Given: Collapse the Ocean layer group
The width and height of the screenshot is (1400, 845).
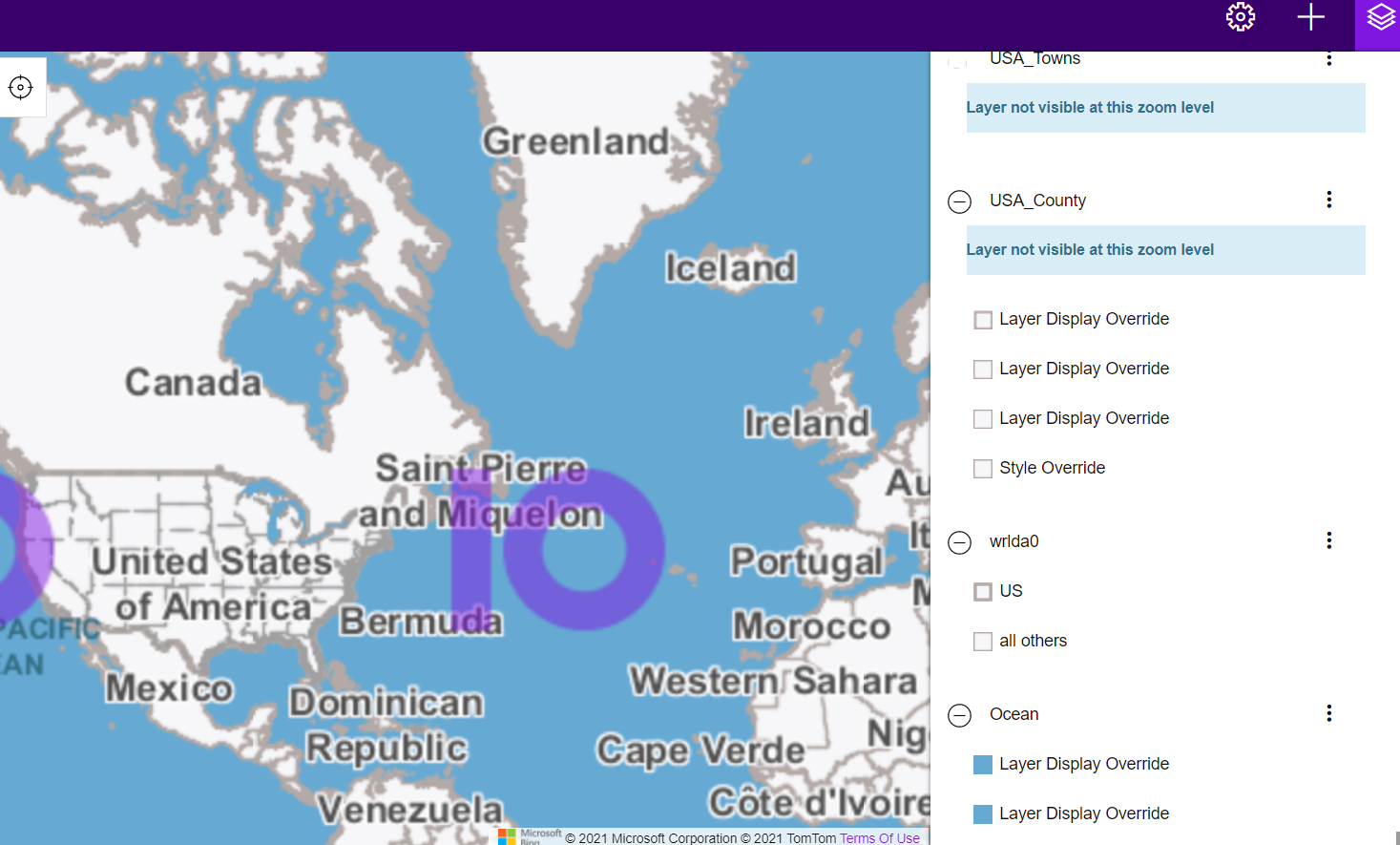Looking at the screenshot, I should [959, 715].
